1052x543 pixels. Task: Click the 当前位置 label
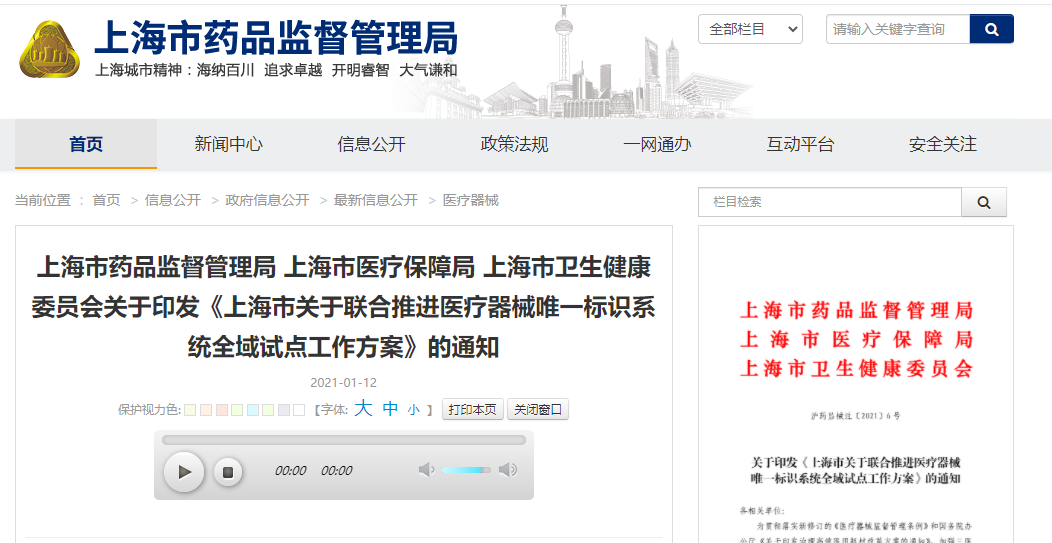coord(43,200)
